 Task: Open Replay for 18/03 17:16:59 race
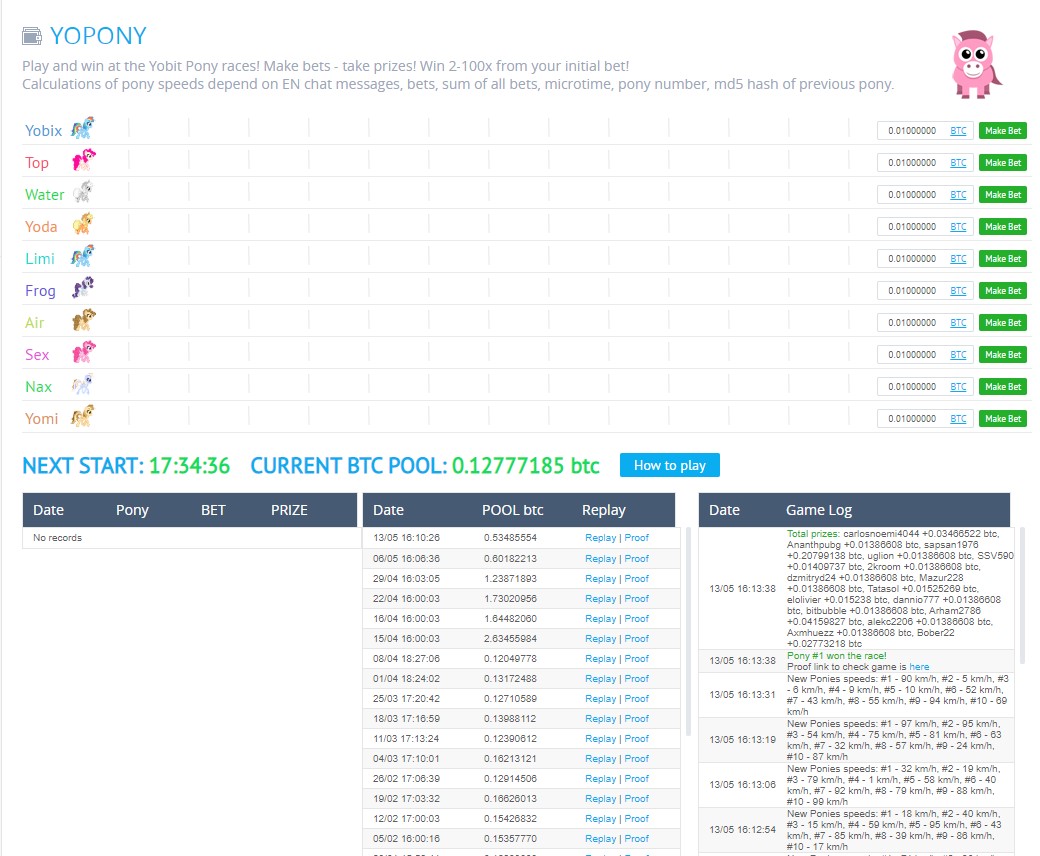click(600, 718)
